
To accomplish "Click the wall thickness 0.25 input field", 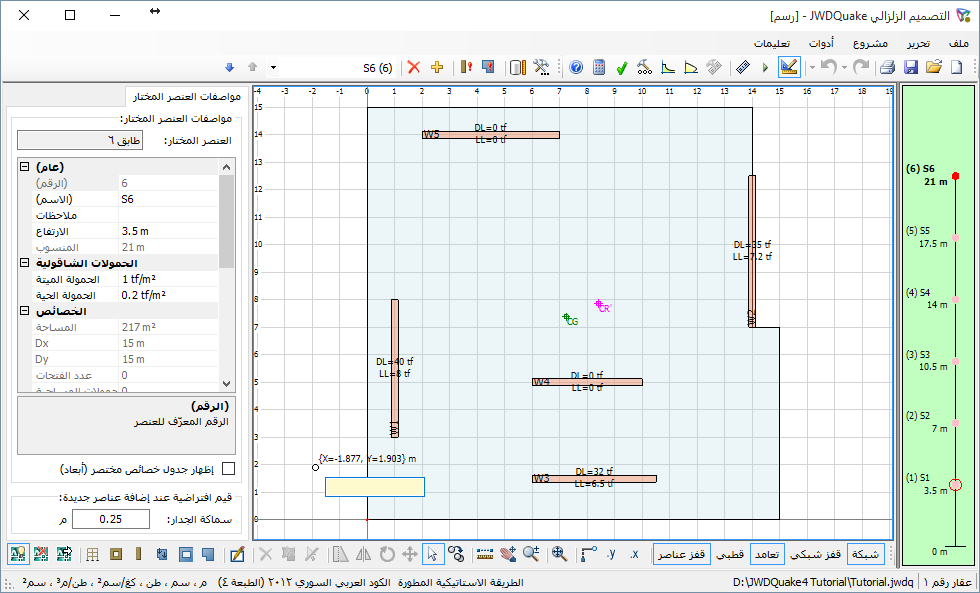I will pyautogui.click(x=111, y=519).
